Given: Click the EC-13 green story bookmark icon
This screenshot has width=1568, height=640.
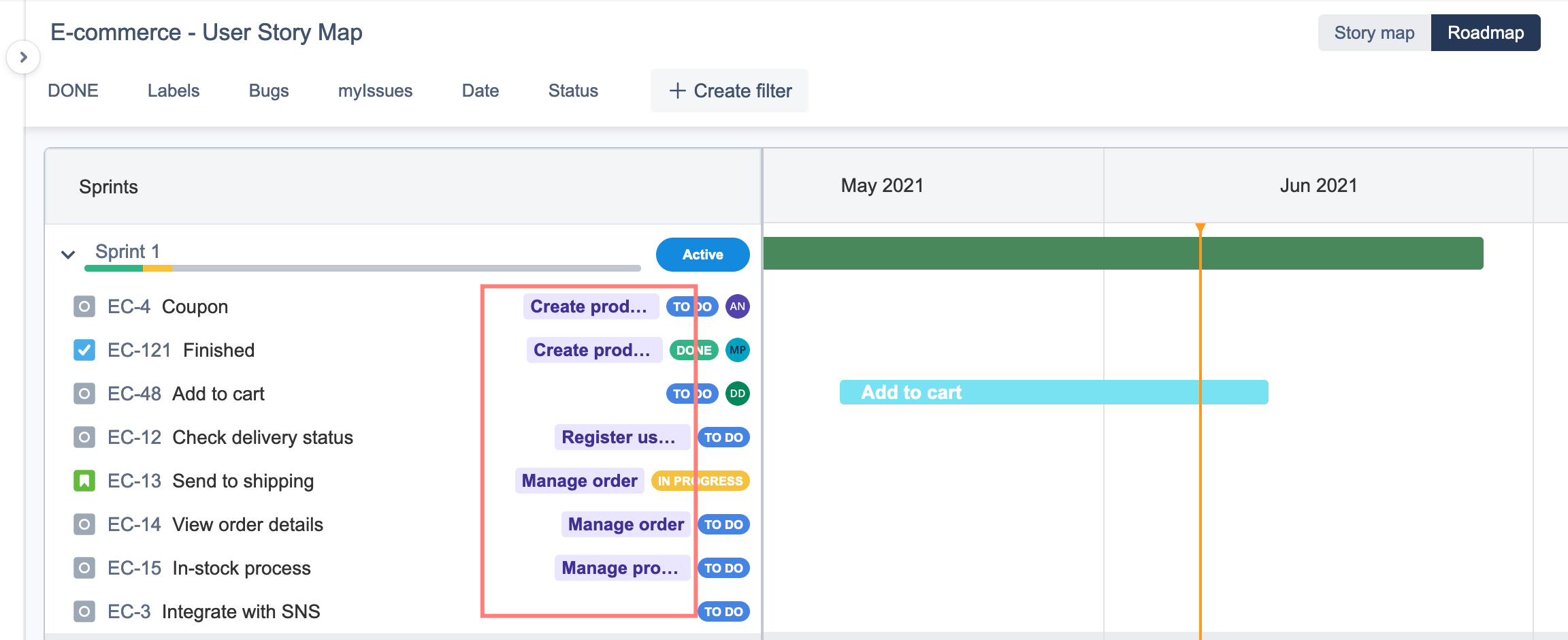Looking at the screenshot, I should pyautogui.click(x=84, y=481).
